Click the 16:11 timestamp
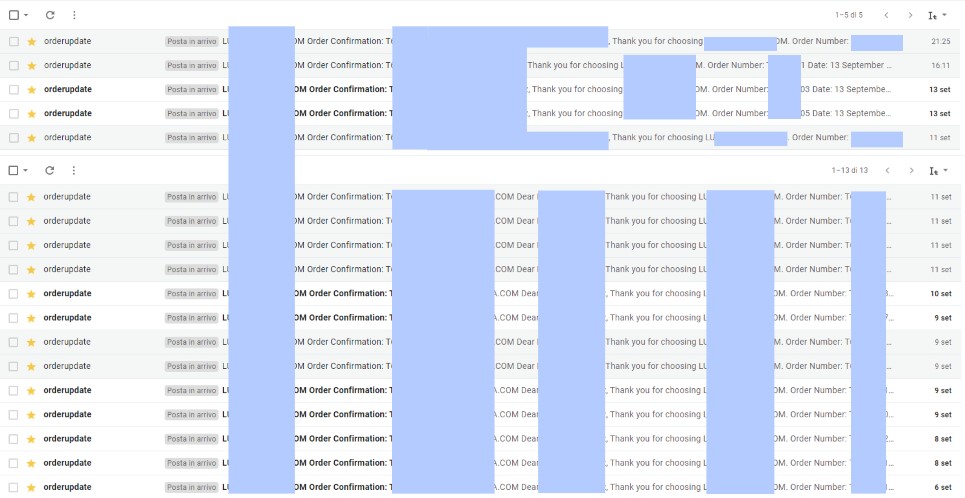The width and height of the screenshot is (965, 498). pos(940,65)
